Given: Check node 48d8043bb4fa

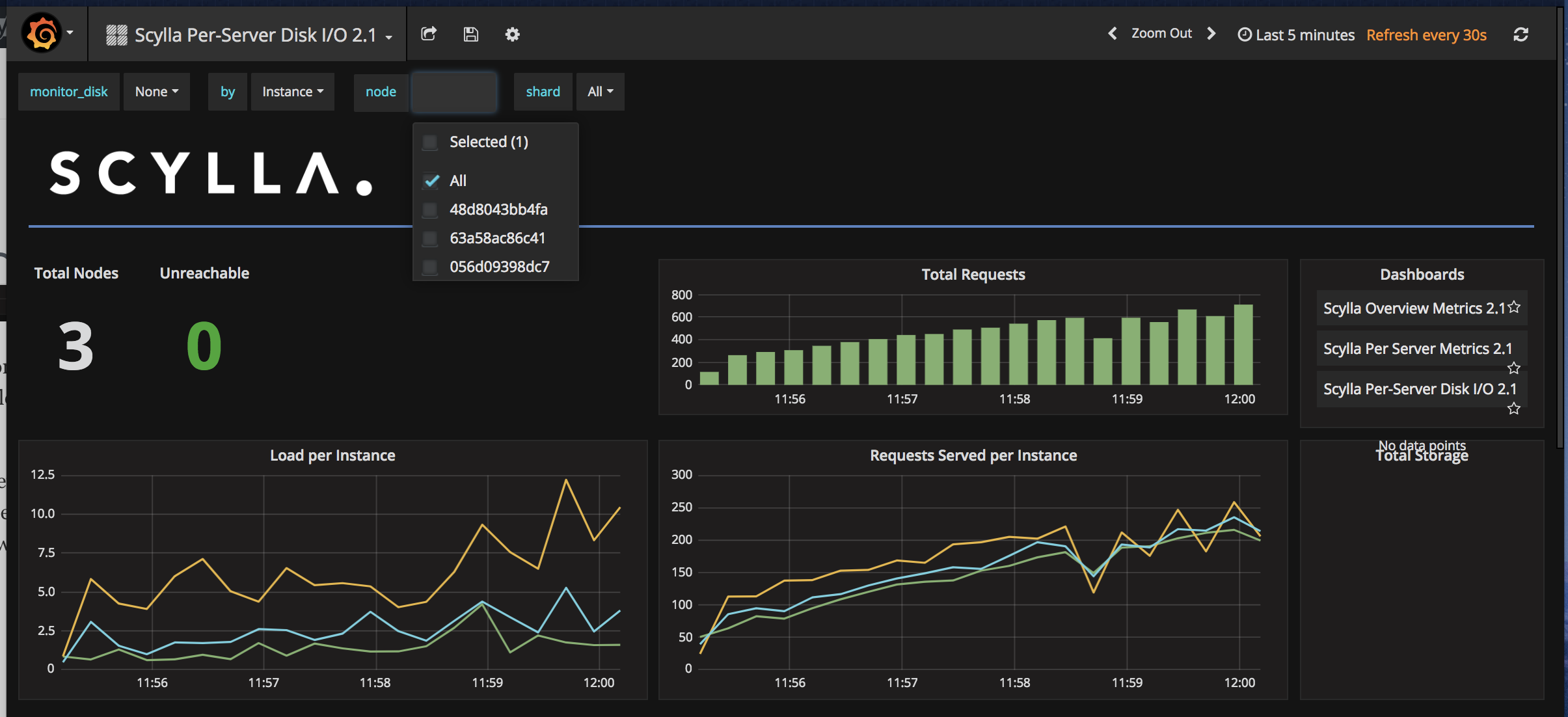Looking at the screenshot, I should pos(430,210).
